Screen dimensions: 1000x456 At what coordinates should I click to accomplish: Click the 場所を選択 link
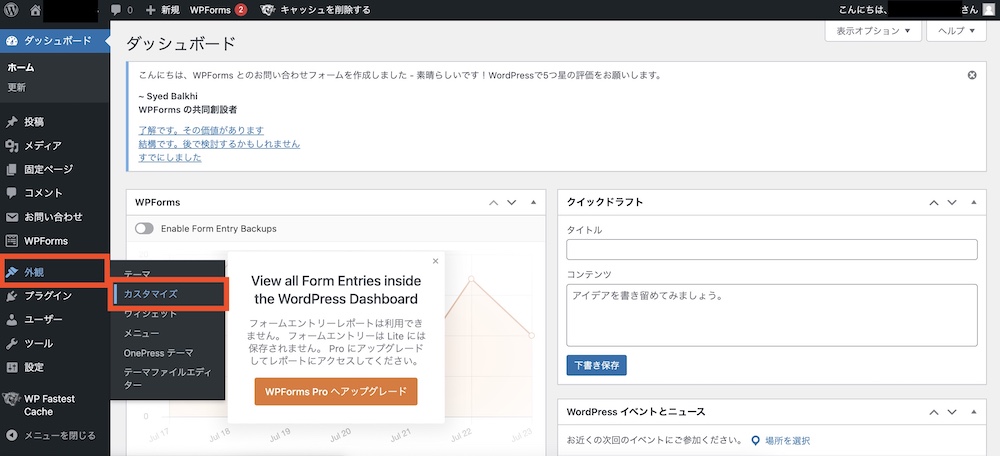click(x=787, y=441)
